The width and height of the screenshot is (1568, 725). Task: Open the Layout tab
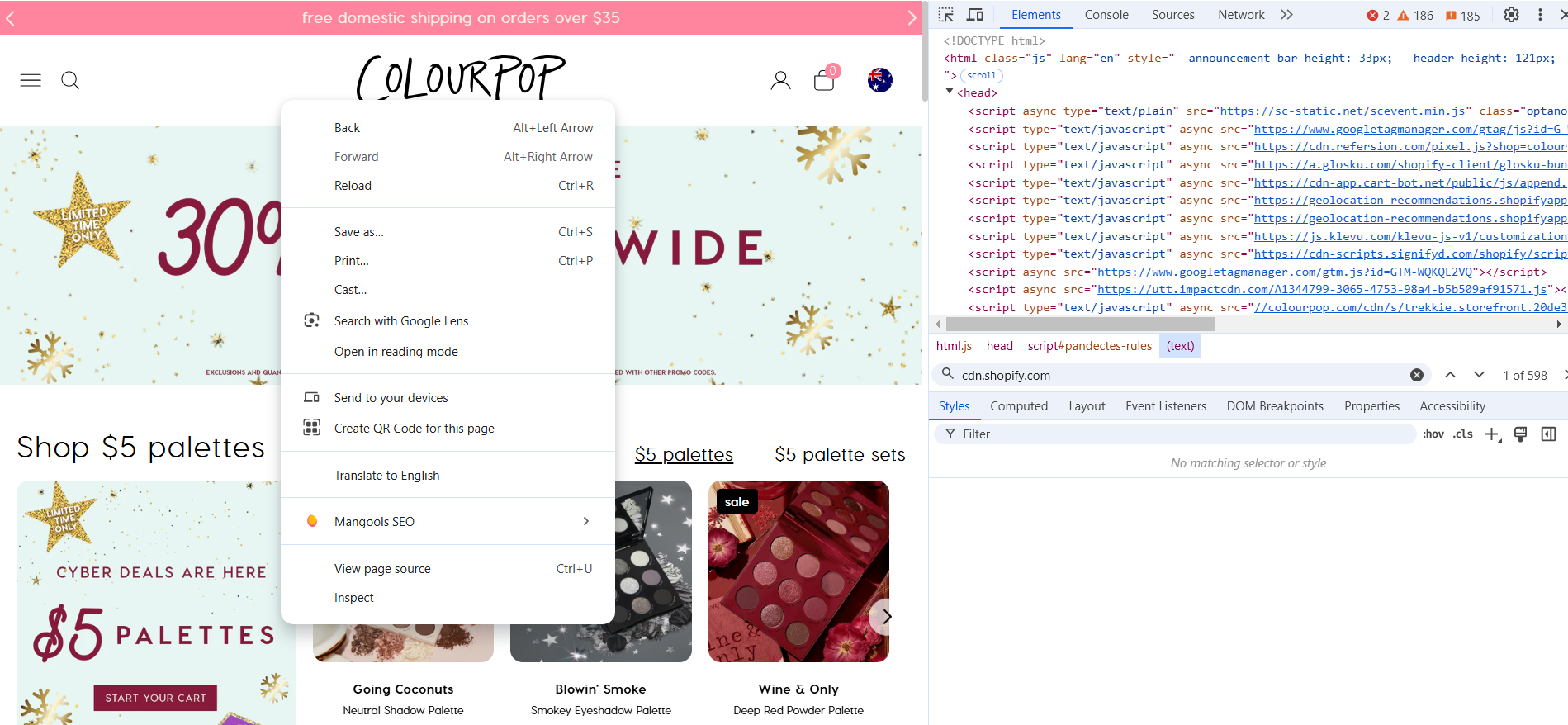click(1087, 406)
